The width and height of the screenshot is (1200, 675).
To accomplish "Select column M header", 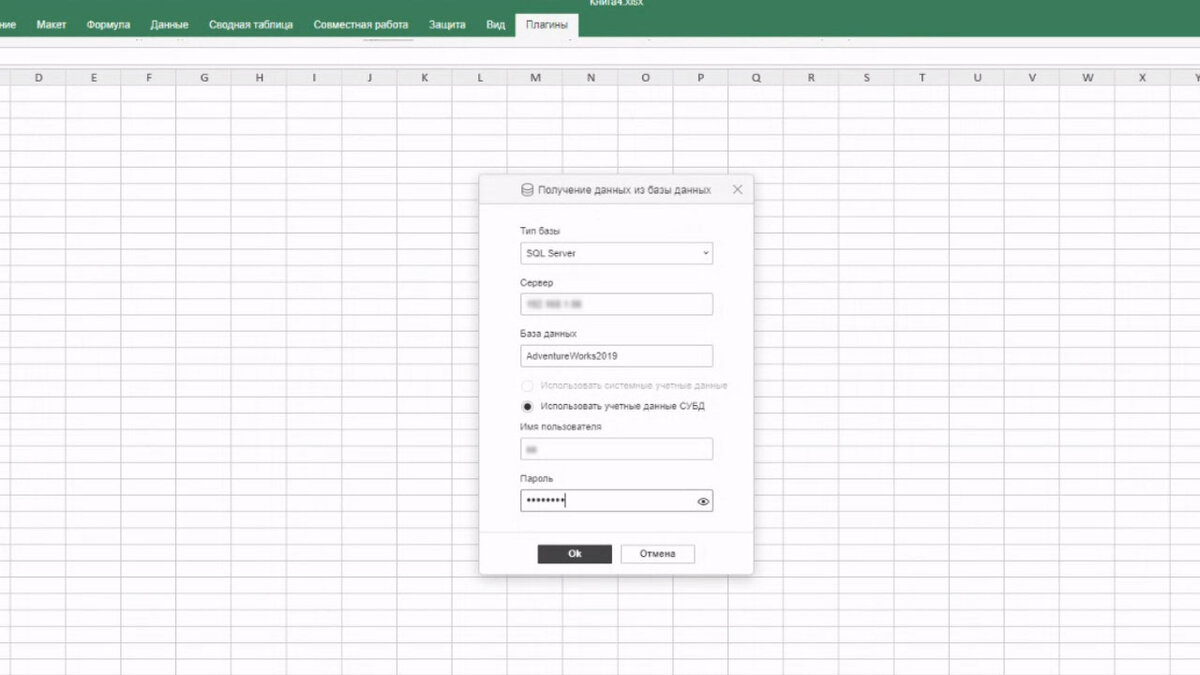I will click(x=535, y=77).
